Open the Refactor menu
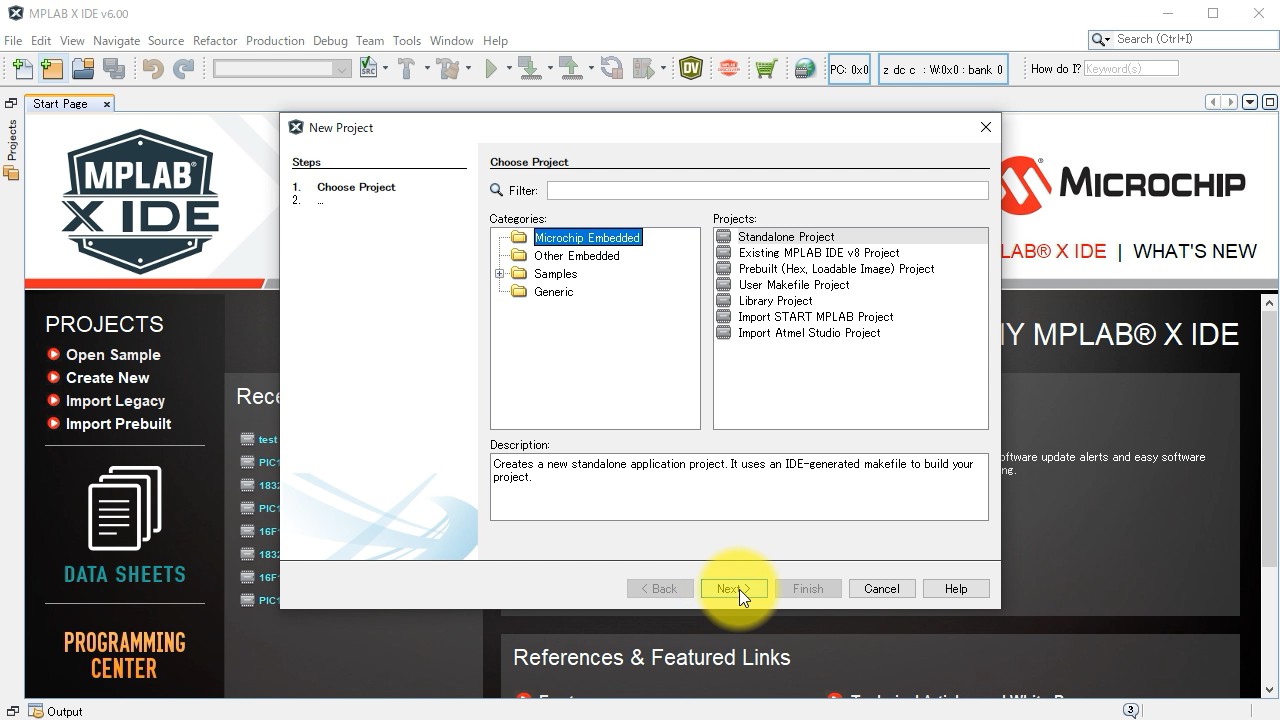Viewport: 1280px width, 720px height. [x=215, y=41]
